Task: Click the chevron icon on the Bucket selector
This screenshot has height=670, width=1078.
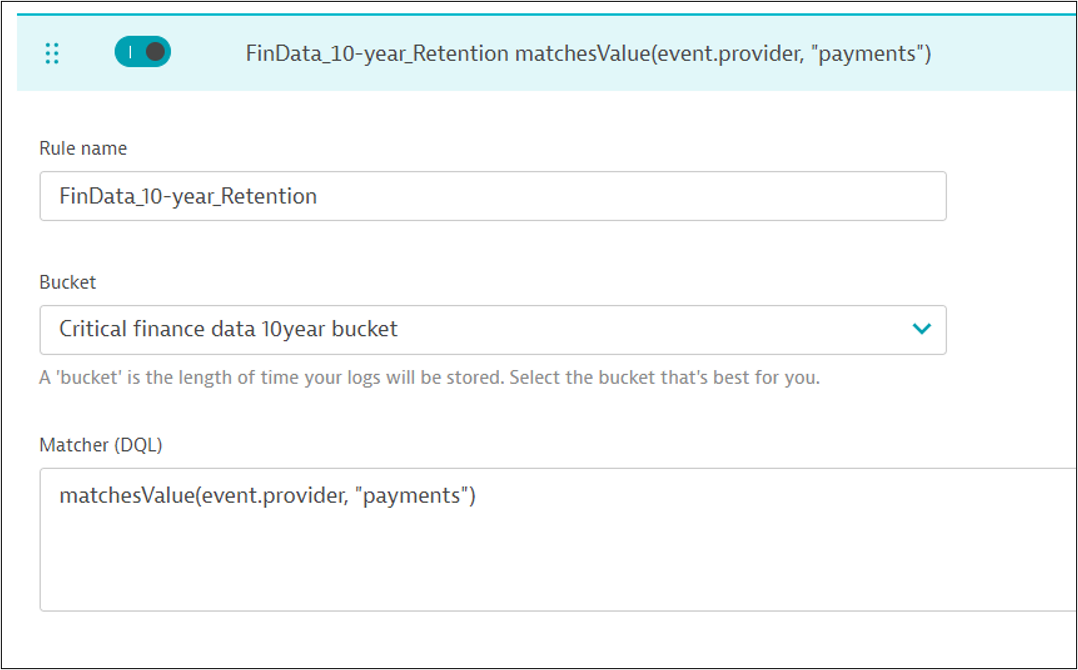Action: (x=922, y=330)
